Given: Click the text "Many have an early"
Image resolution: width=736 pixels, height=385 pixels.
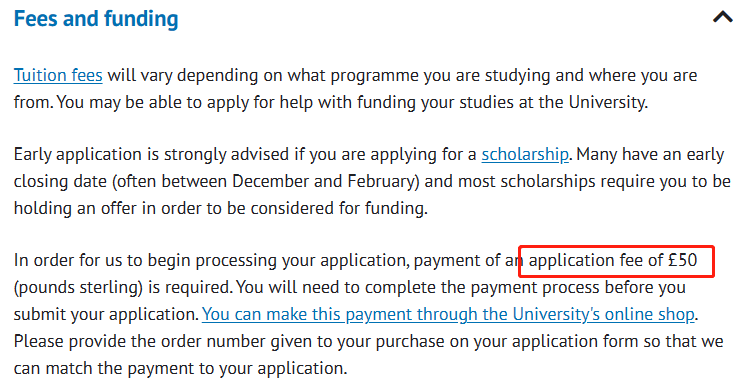Looking at the screenshot, I should 650,154.
